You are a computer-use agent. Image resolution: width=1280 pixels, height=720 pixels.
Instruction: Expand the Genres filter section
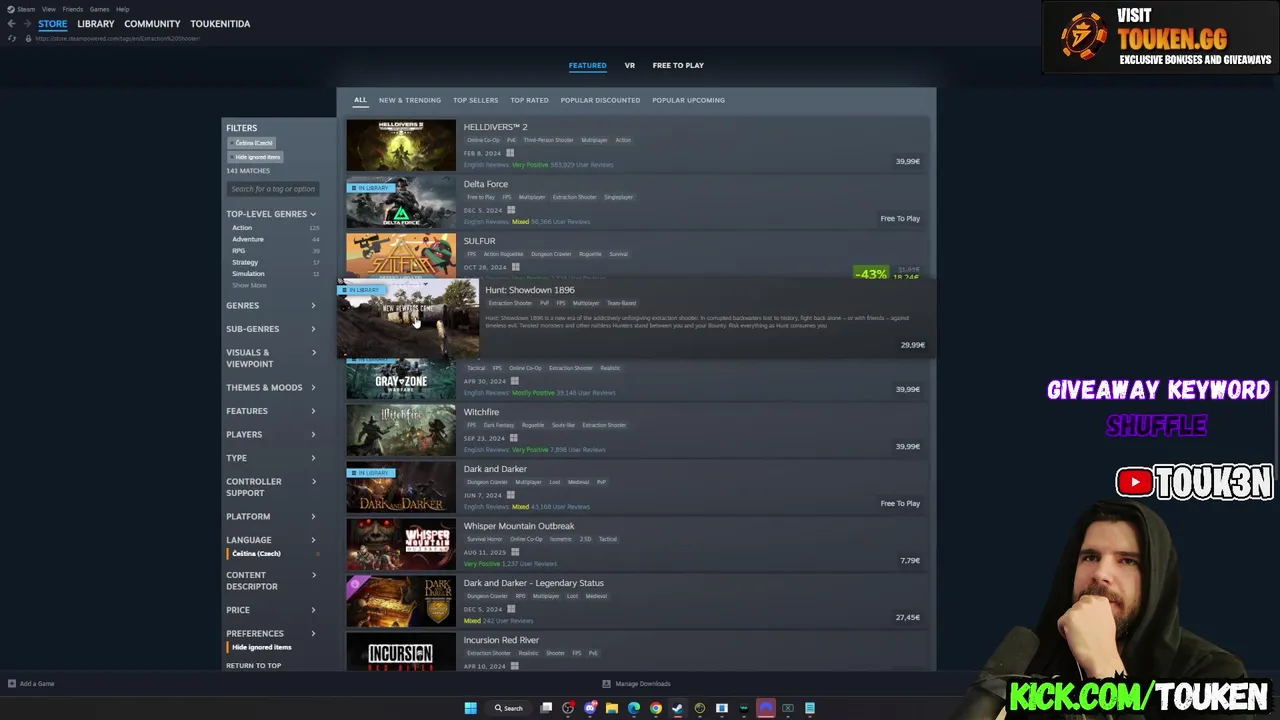click(271, 305)
